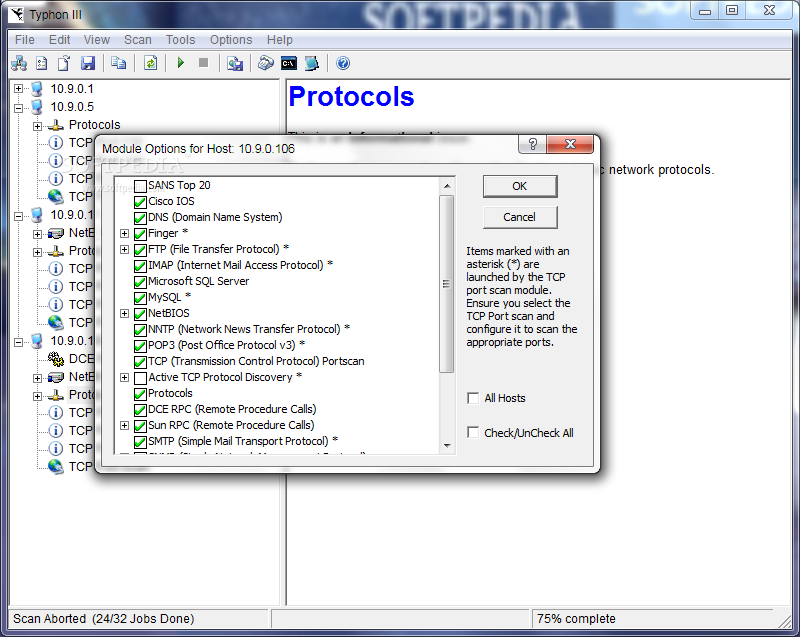The image size is (800, 637).
Task: Uncheck IMAP (Internet Mail Access Protocol)
Action: point(140,266)
